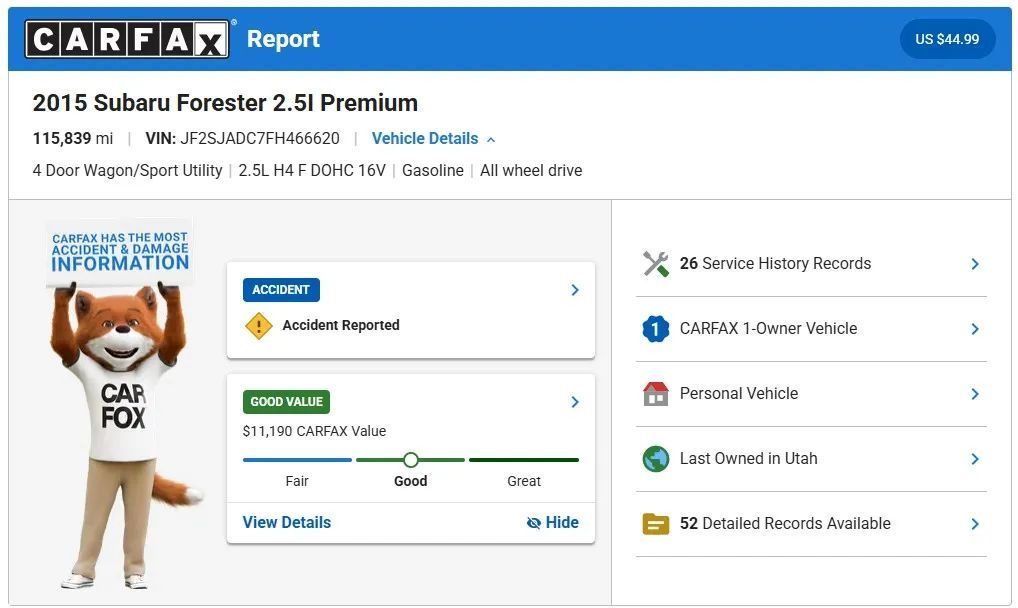The image size is (1018, 608).
Task: Click the value slider handle at Good
Action: [x=410, y=460]
